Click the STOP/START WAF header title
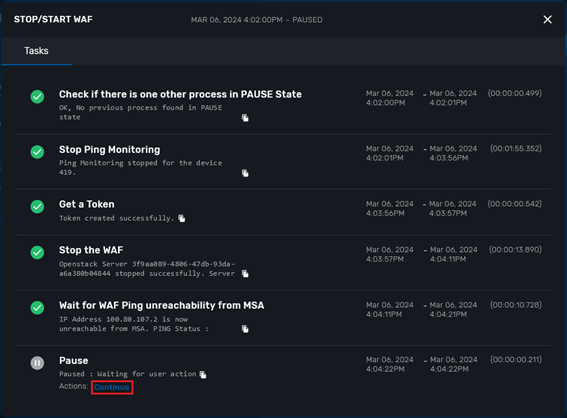567x418 pixels. [x=53, y=20]
